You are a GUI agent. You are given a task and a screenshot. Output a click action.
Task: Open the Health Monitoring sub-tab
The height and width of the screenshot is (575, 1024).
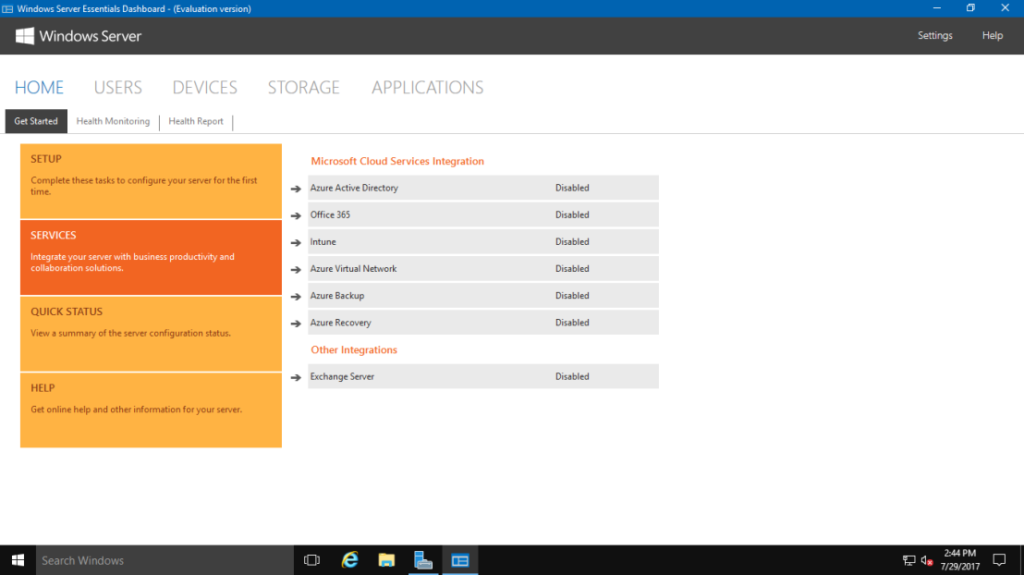tap(113, 121)
